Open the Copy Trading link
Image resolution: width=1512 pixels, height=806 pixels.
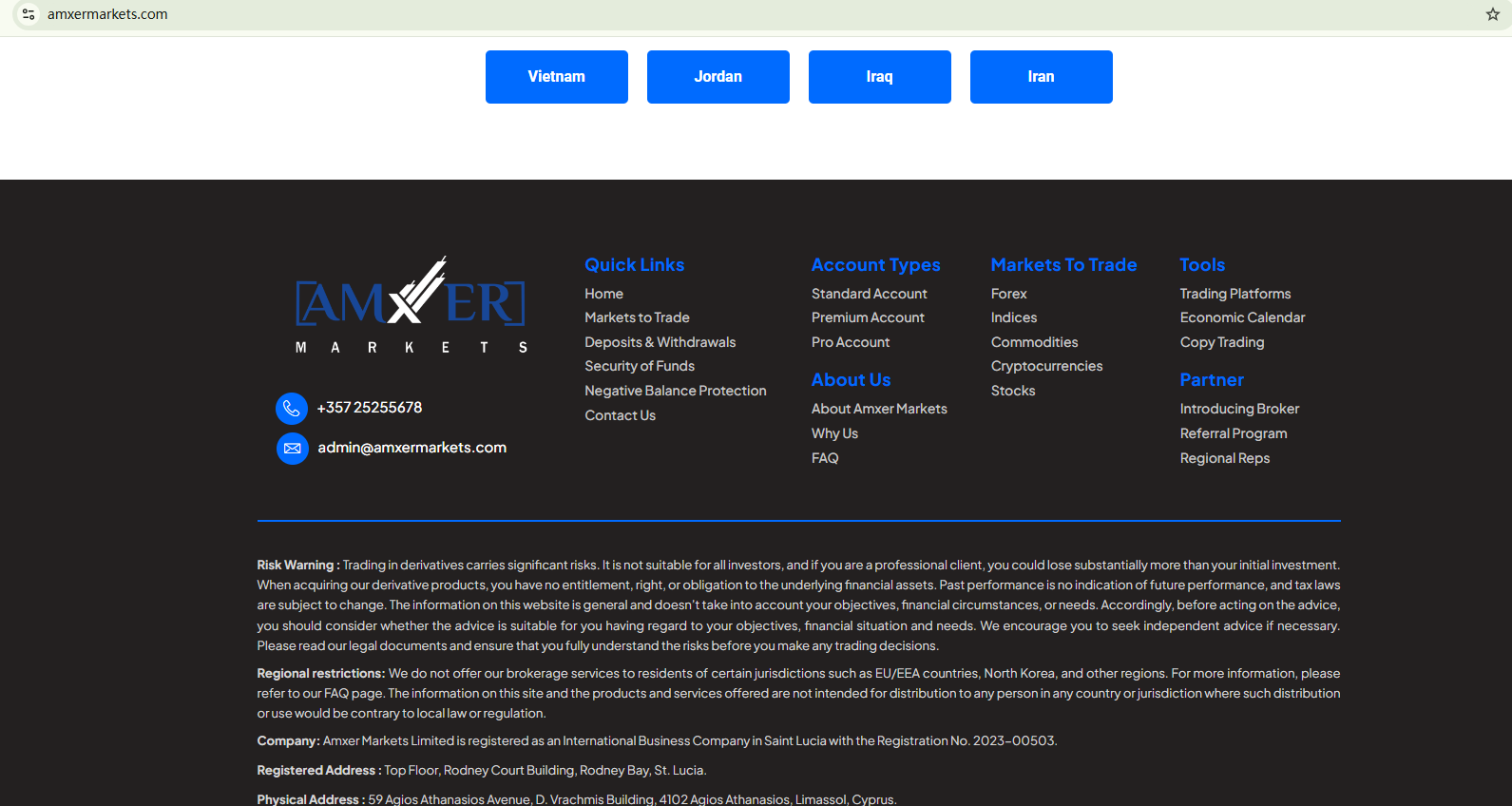tap(1222, 342)
